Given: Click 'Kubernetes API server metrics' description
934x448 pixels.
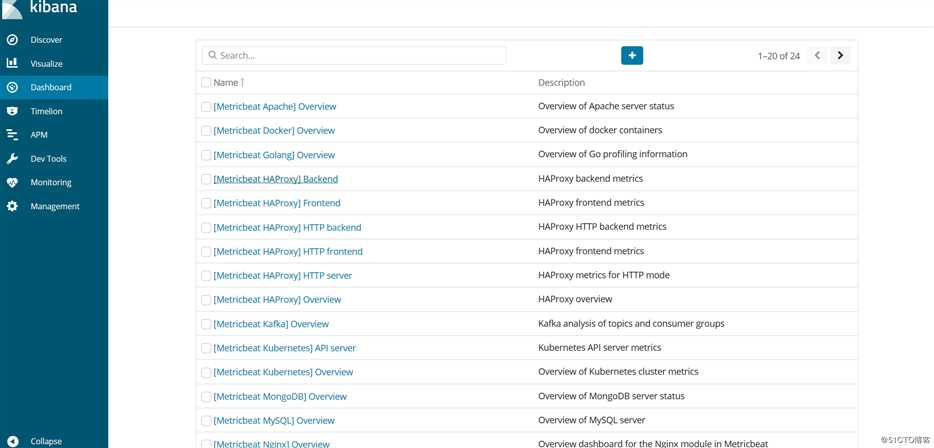Looking at the screenshot, I should click(599, 347).
